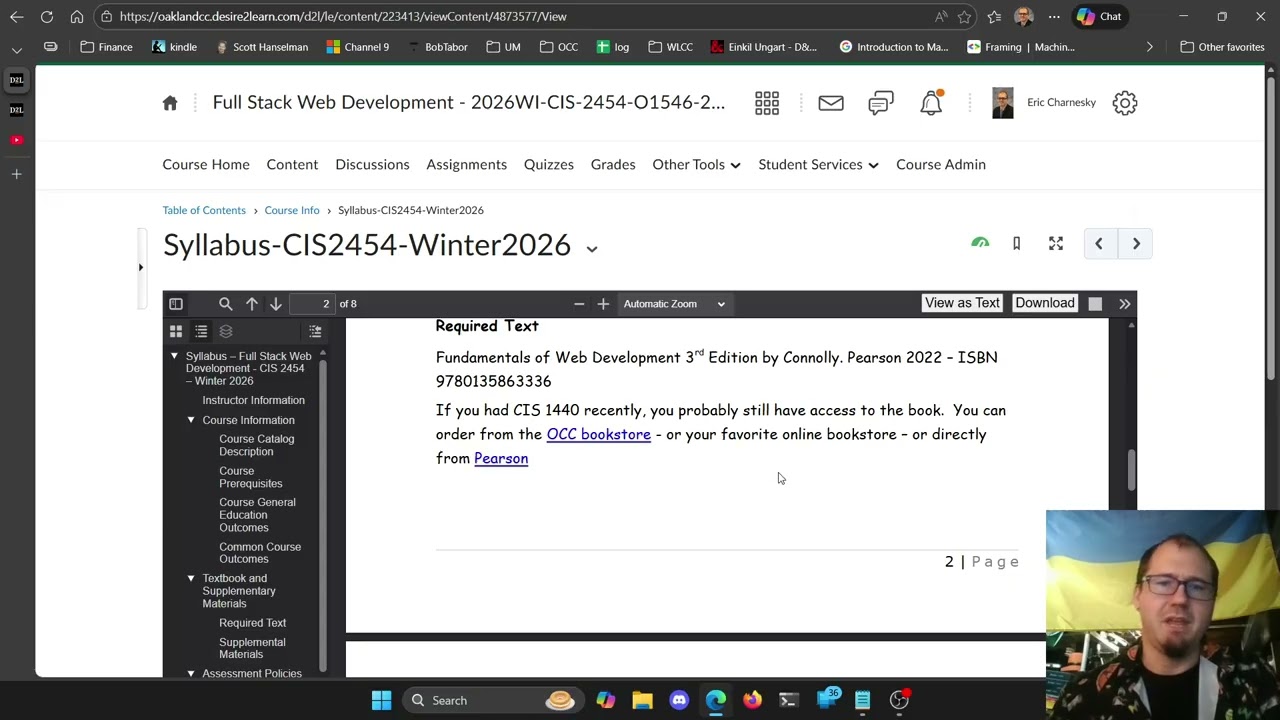Viewport: 1280px width, 720px height.
Task: Open the Discussions tab
Action: (x=372, y=164)
